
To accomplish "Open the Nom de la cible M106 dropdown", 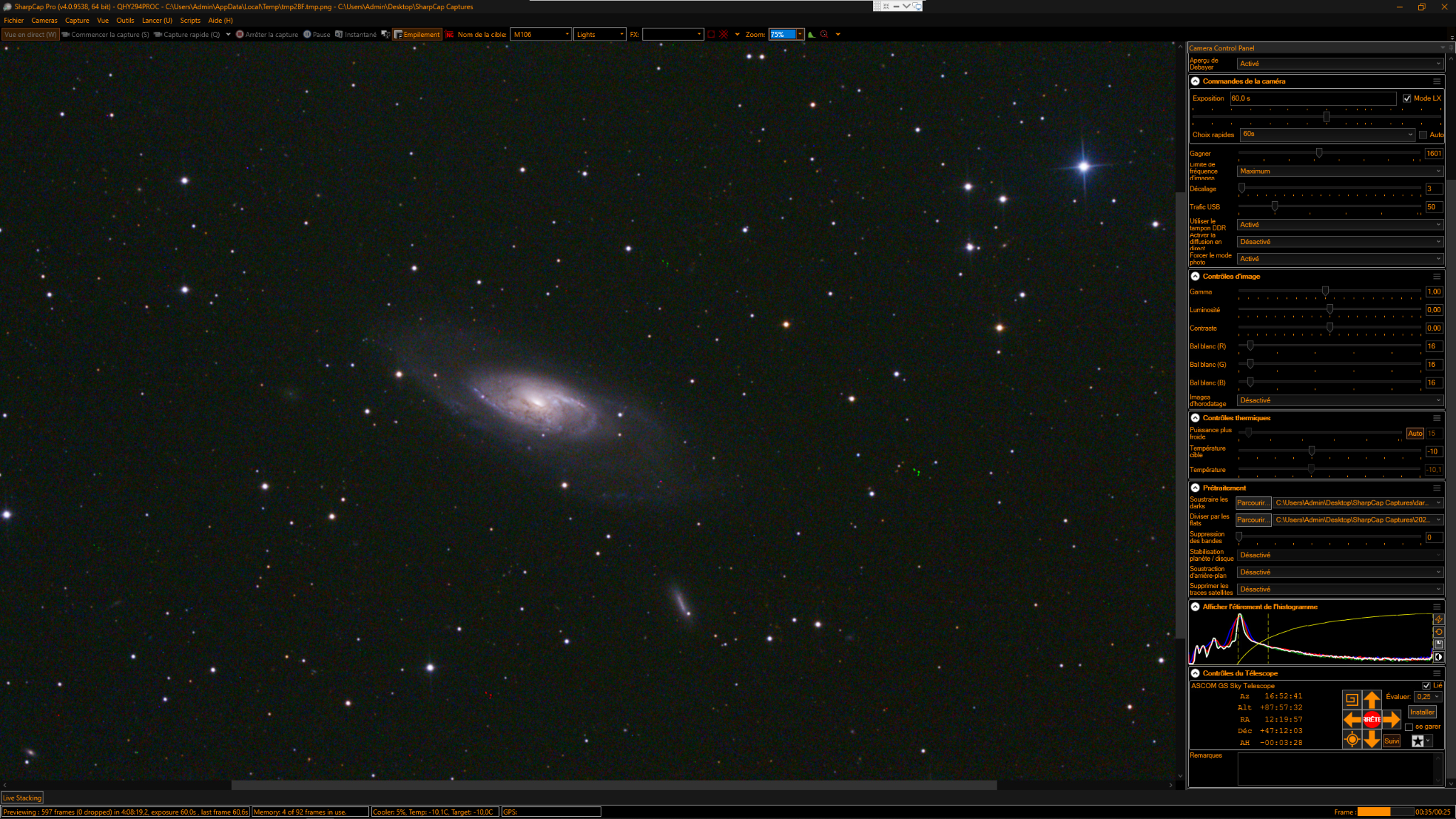I will coord(541,34).
